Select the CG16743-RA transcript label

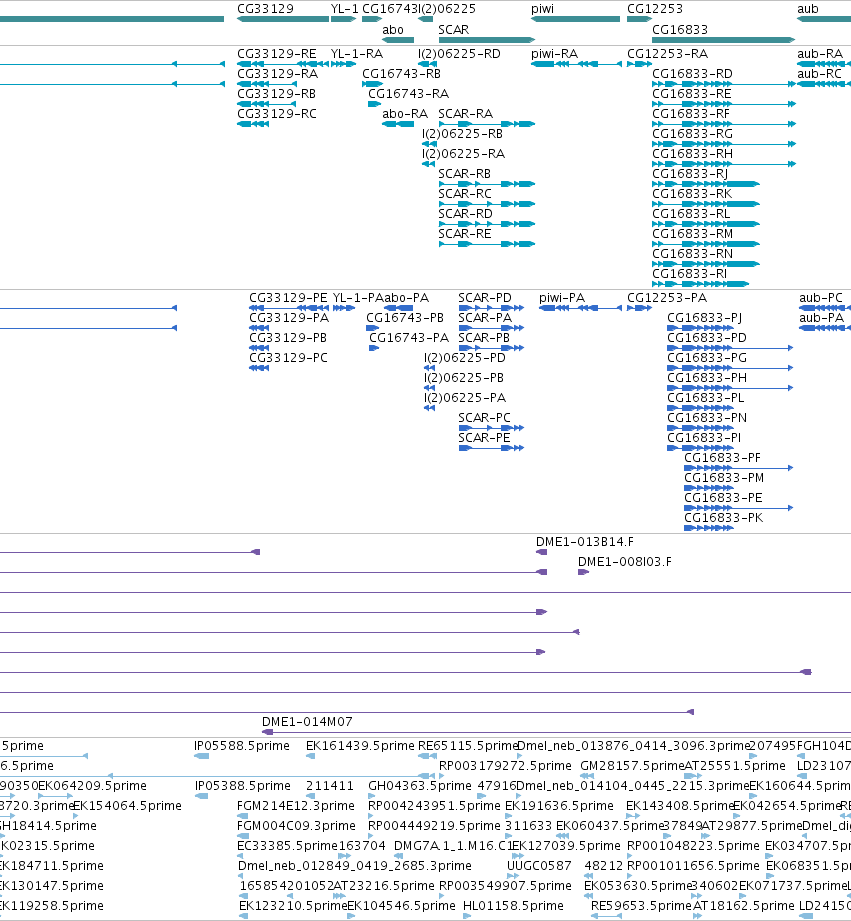pyautogui.click(x=408, y=94)
